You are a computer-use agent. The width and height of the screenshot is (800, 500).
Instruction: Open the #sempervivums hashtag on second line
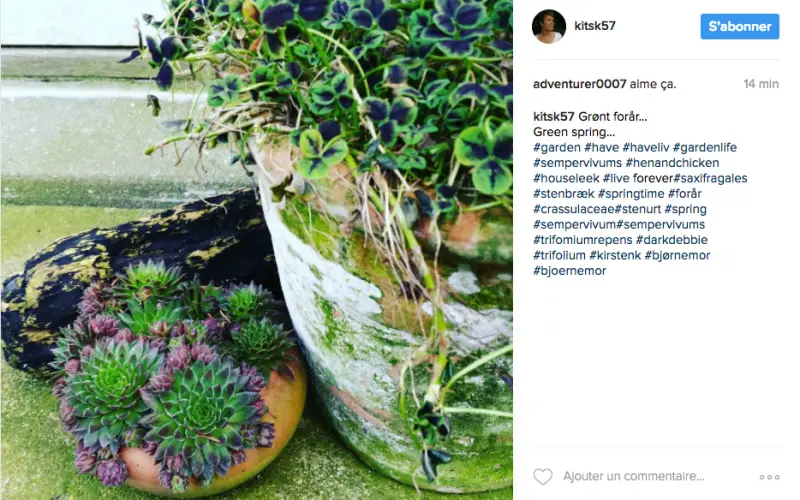tap(578, 163)
